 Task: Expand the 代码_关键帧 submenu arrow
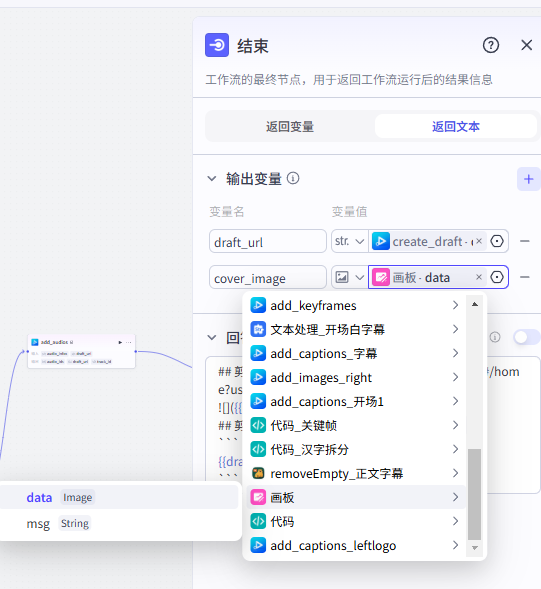point(455,425)
